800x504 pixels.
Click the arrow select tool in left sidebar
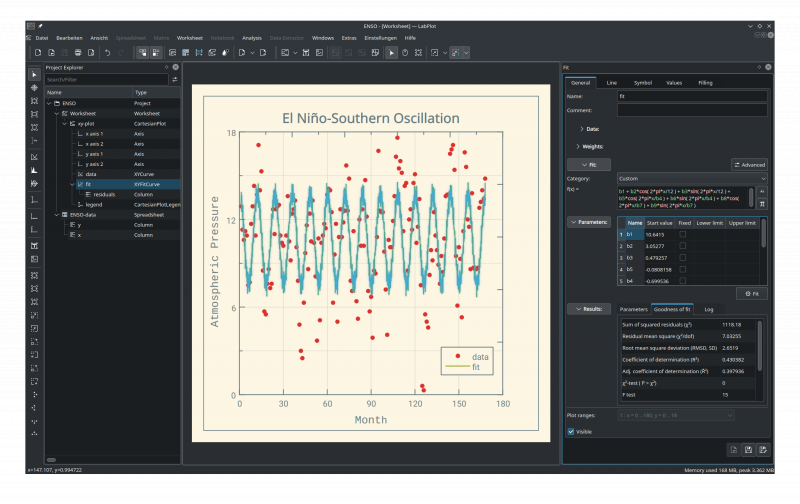34,75
